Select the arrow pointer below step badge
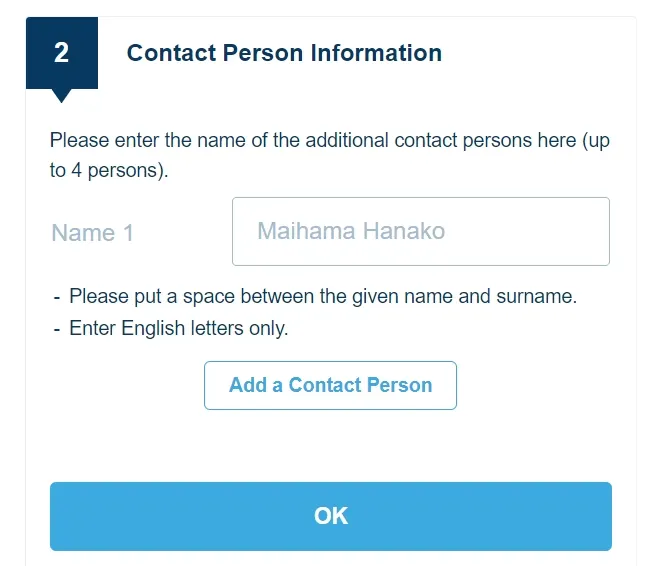This screenshot has height=566, width=669. point(62,96)
